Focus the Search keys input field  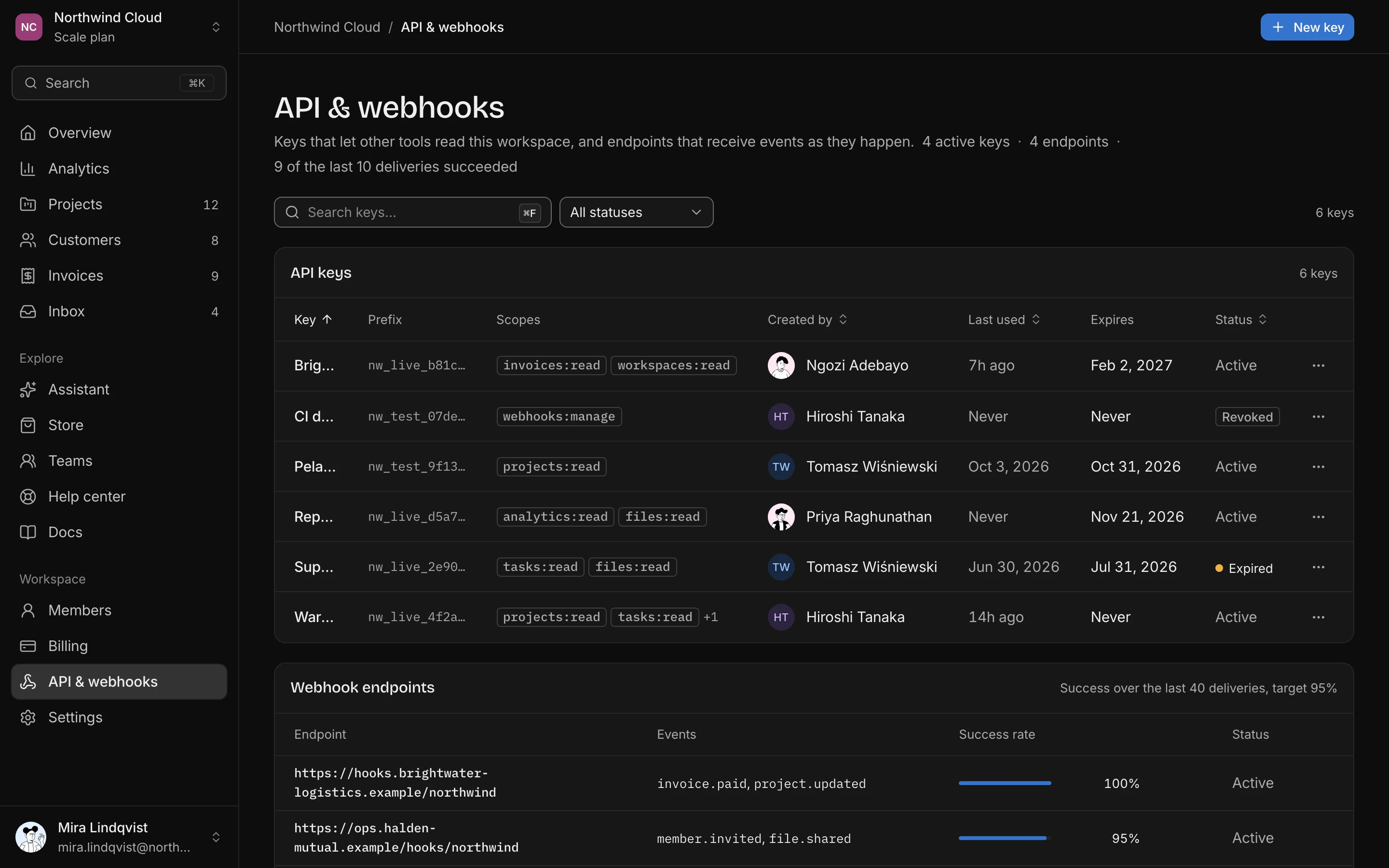[412, 212]
